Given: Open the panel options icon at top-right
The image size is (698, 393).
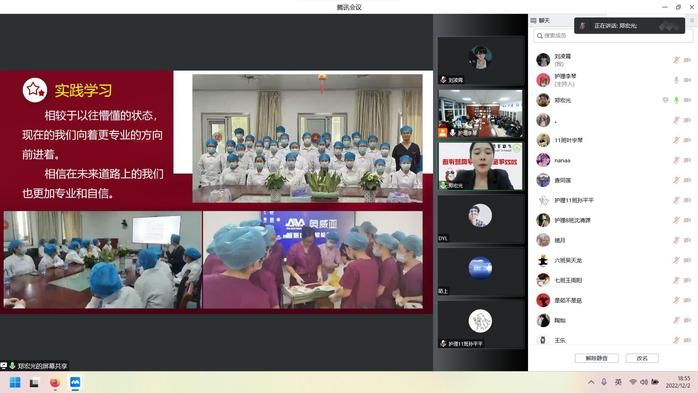Looking at the screenshot, I should tap(691, 20).
